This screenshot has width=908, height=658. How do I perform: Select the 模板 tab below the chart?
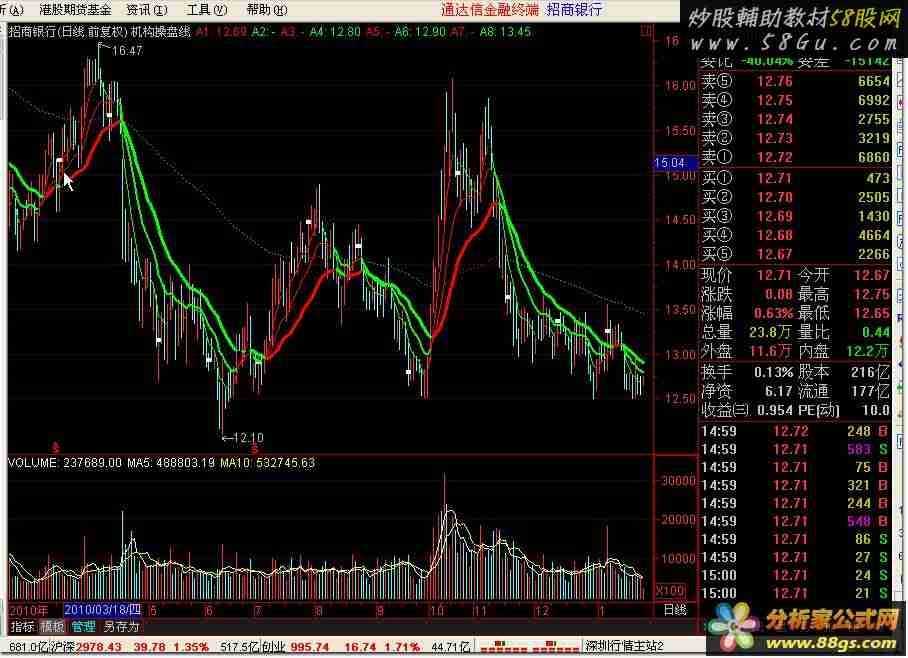(53, 627)
